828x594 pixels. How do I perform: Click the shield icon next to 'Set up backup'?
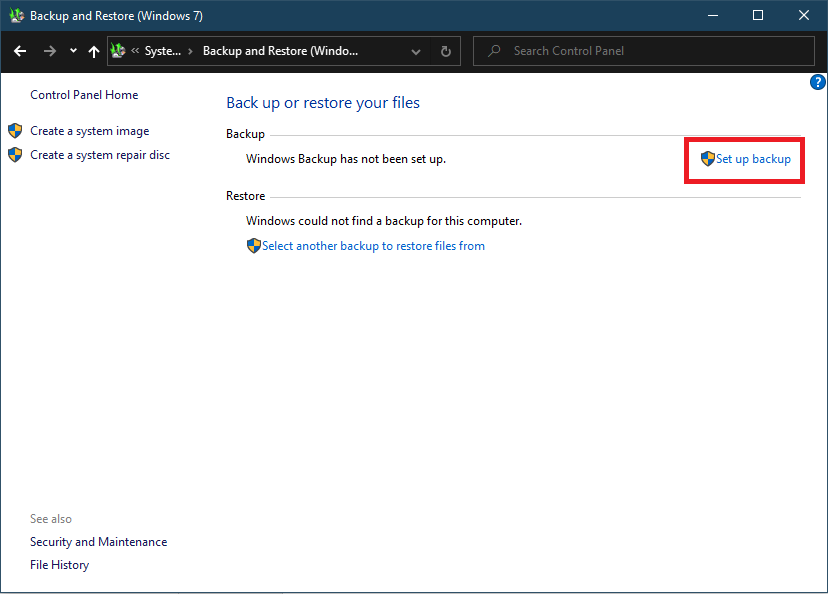pyautogui.click(x=708, y=159)
